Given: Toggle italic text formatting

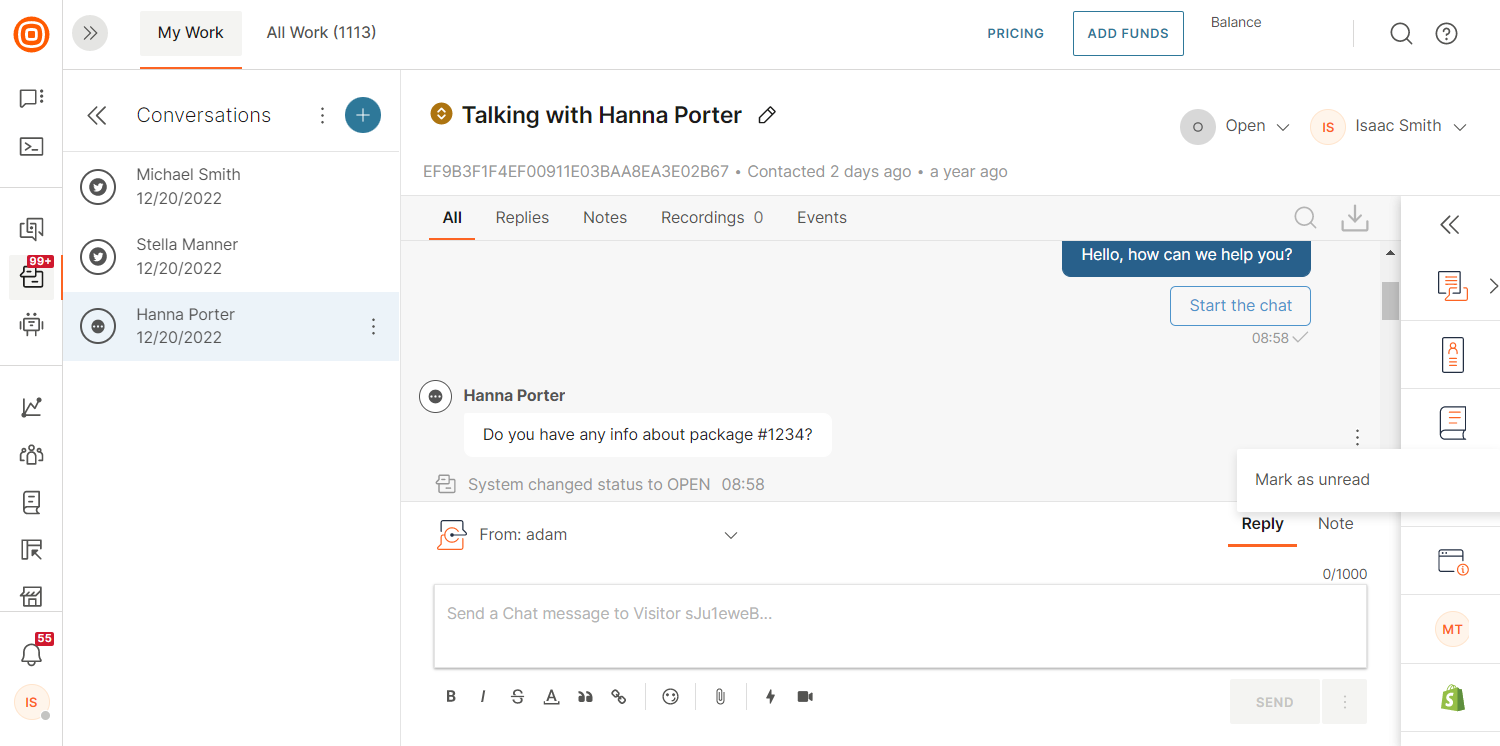Looking at the screenshot, I should pyautogui.click(x=483, y=697).
